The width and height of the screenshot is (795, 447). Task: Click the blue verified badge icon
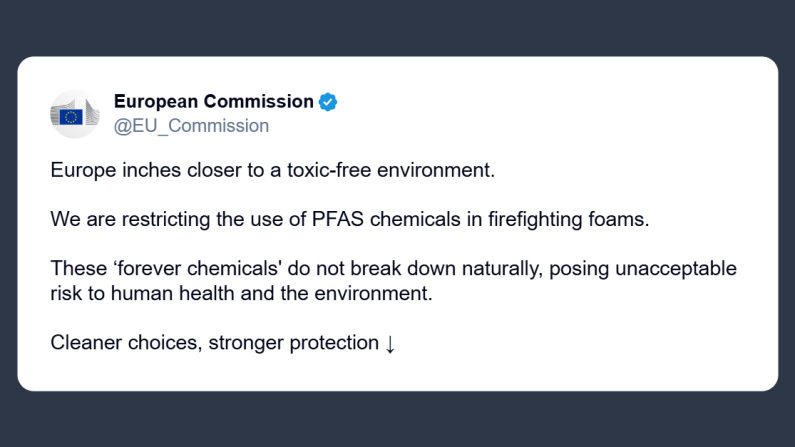(328, 102)
